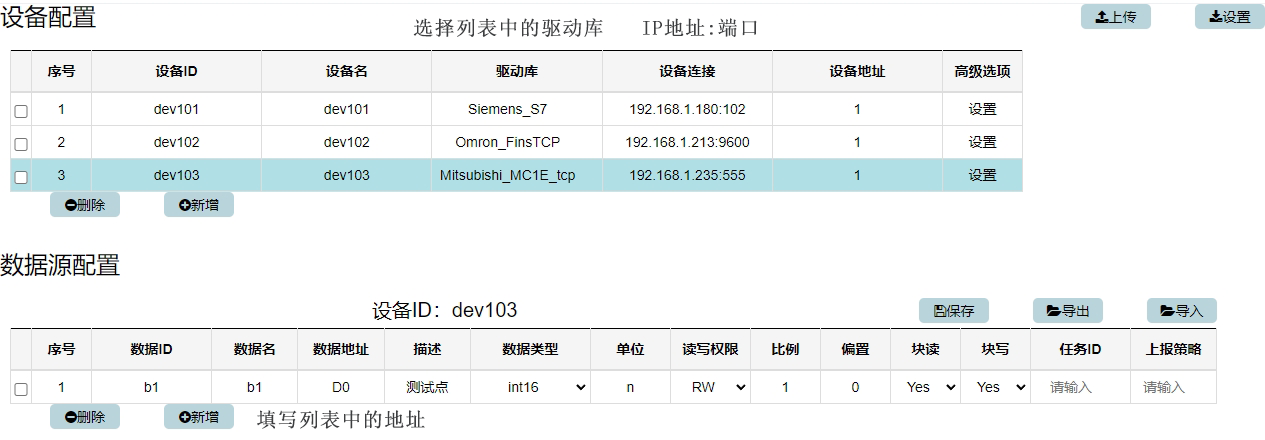
Task: Check the dev101 row checkbox
Action: pyautogui.click(x=21, y=111)
